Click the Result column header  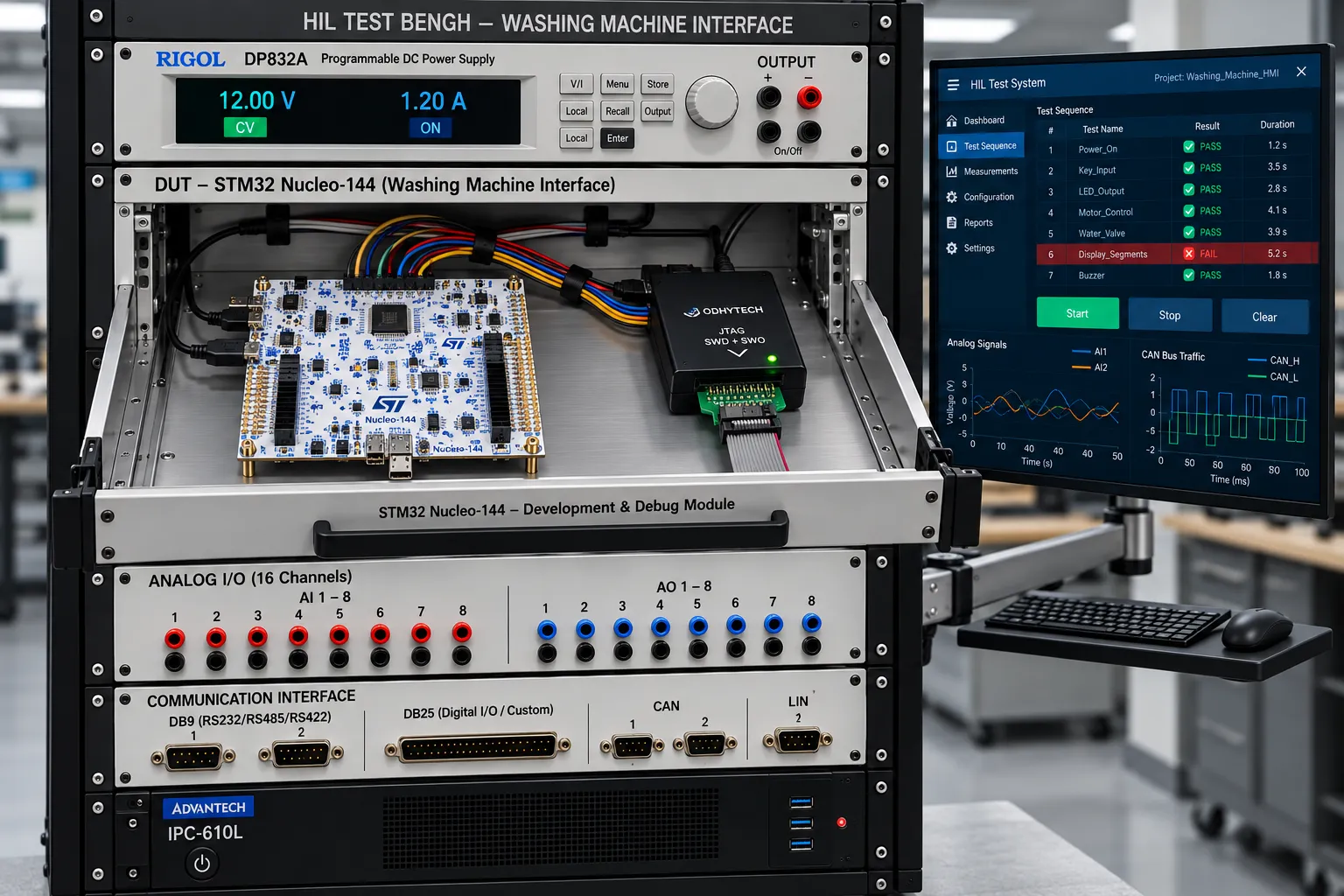[x=1207, y=126]
